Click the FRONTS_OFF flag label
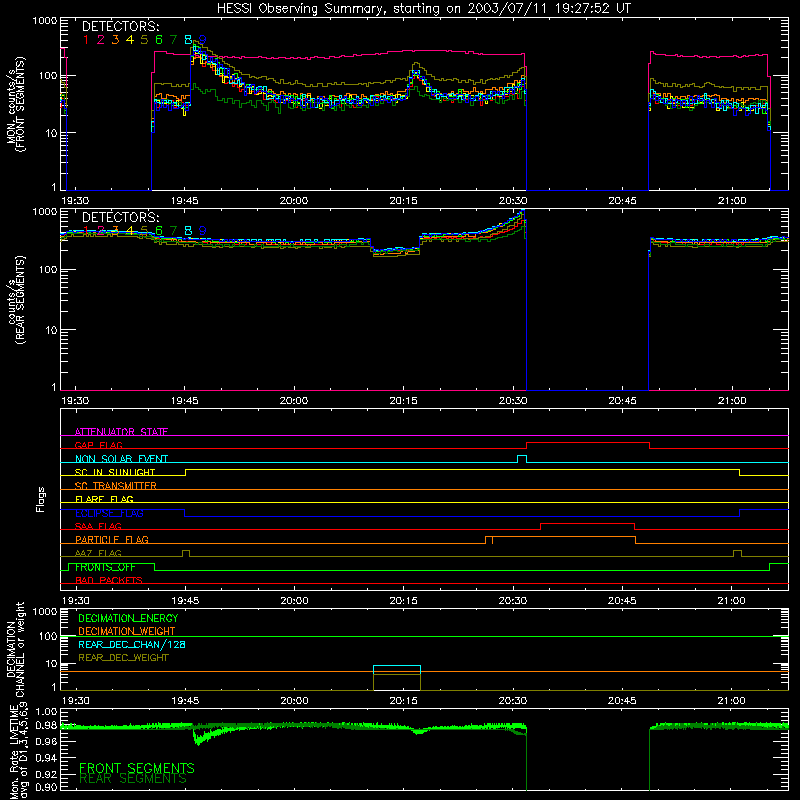The height and width of the screenshot is (800, 800). [x=105, y=567]
